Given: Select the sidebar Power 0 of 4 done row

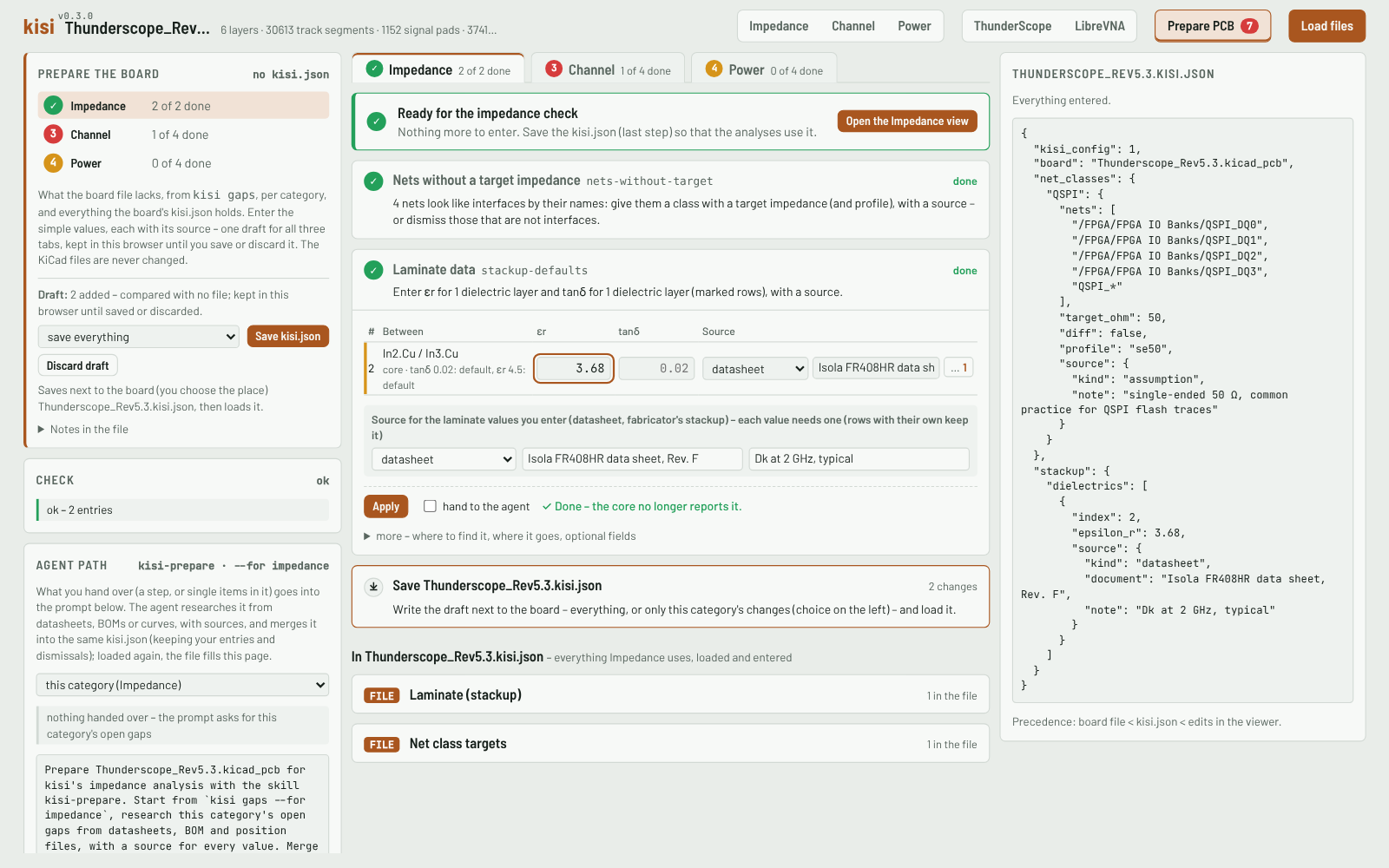Looking at the screenshot, I should 183,163.
